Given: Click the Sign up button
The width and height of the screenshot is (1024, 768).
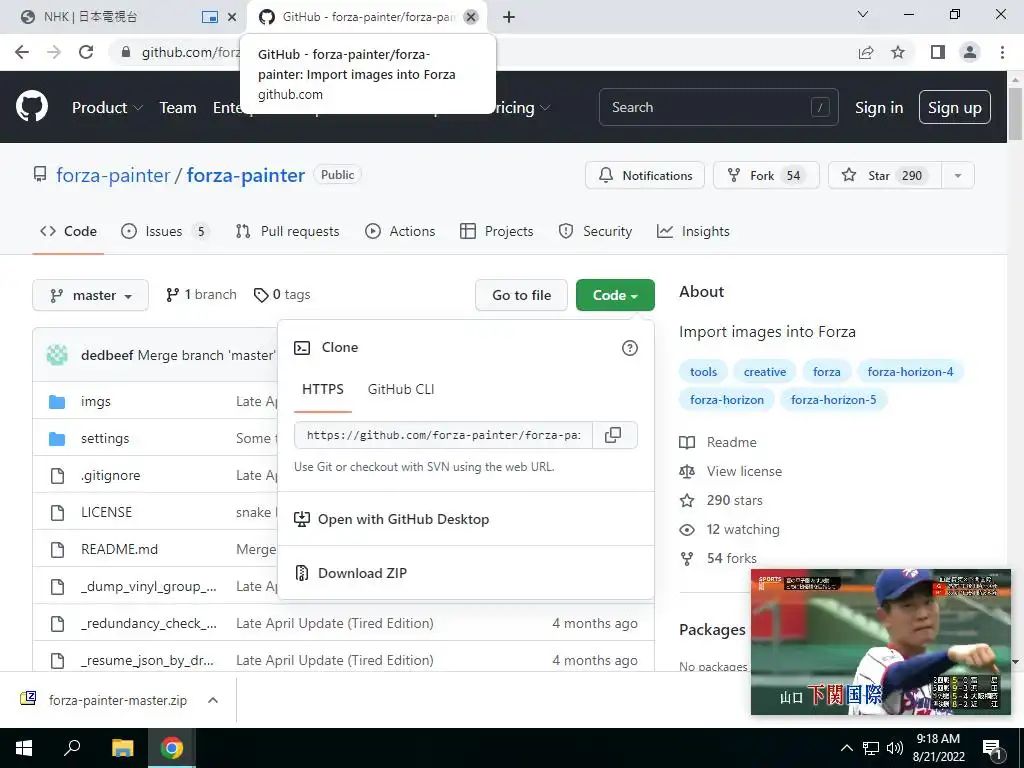Looking at the screenshot, I should pos(955,108).
